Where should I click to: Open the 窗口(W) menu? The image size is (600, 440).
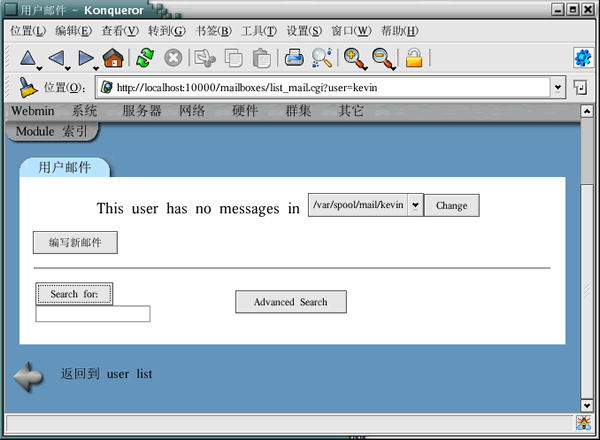coord(351,31)
